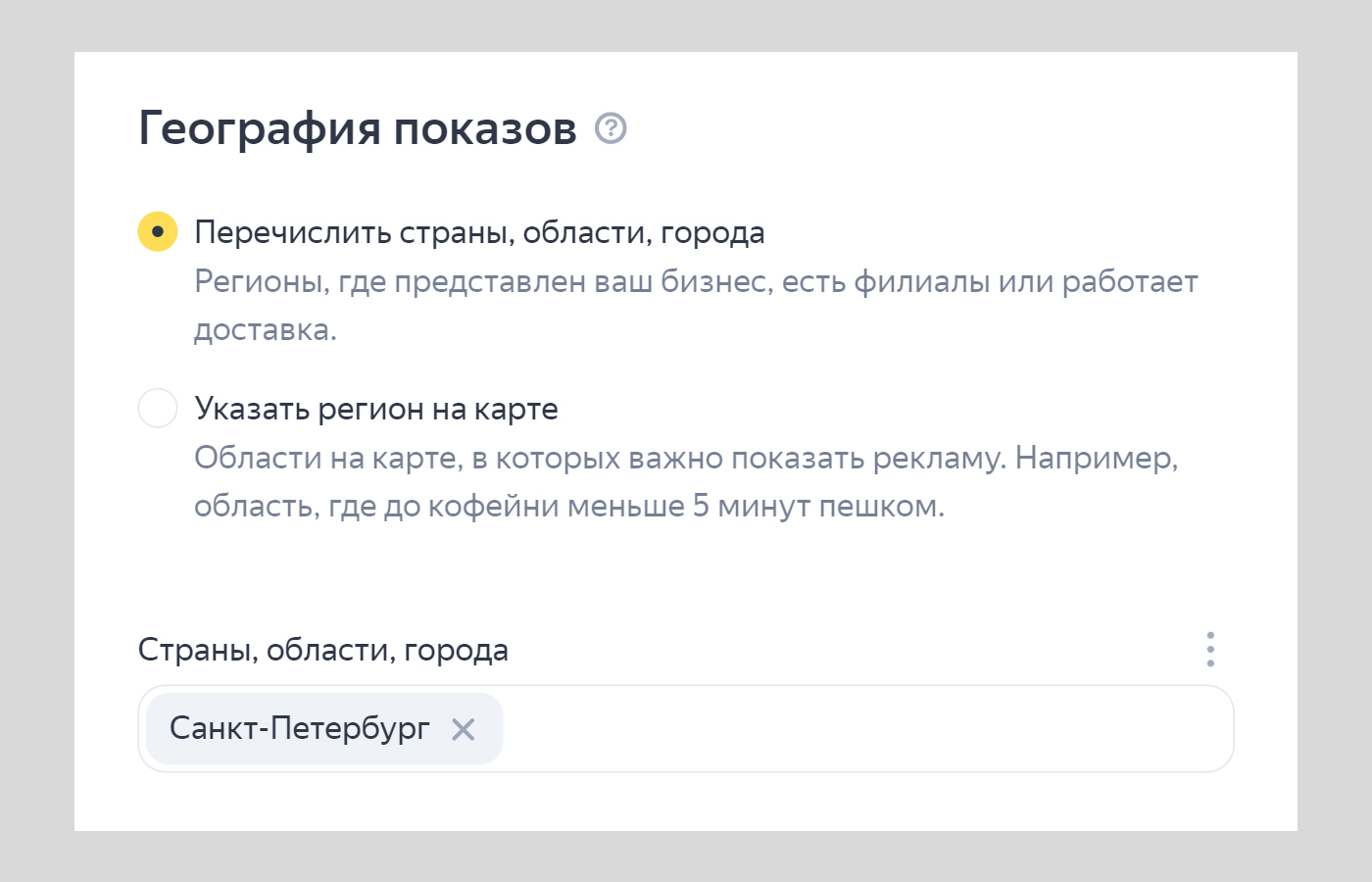Select Указать регион на карте option
The width and height of the screenshot is (1372, 882).
coord(158,408)
